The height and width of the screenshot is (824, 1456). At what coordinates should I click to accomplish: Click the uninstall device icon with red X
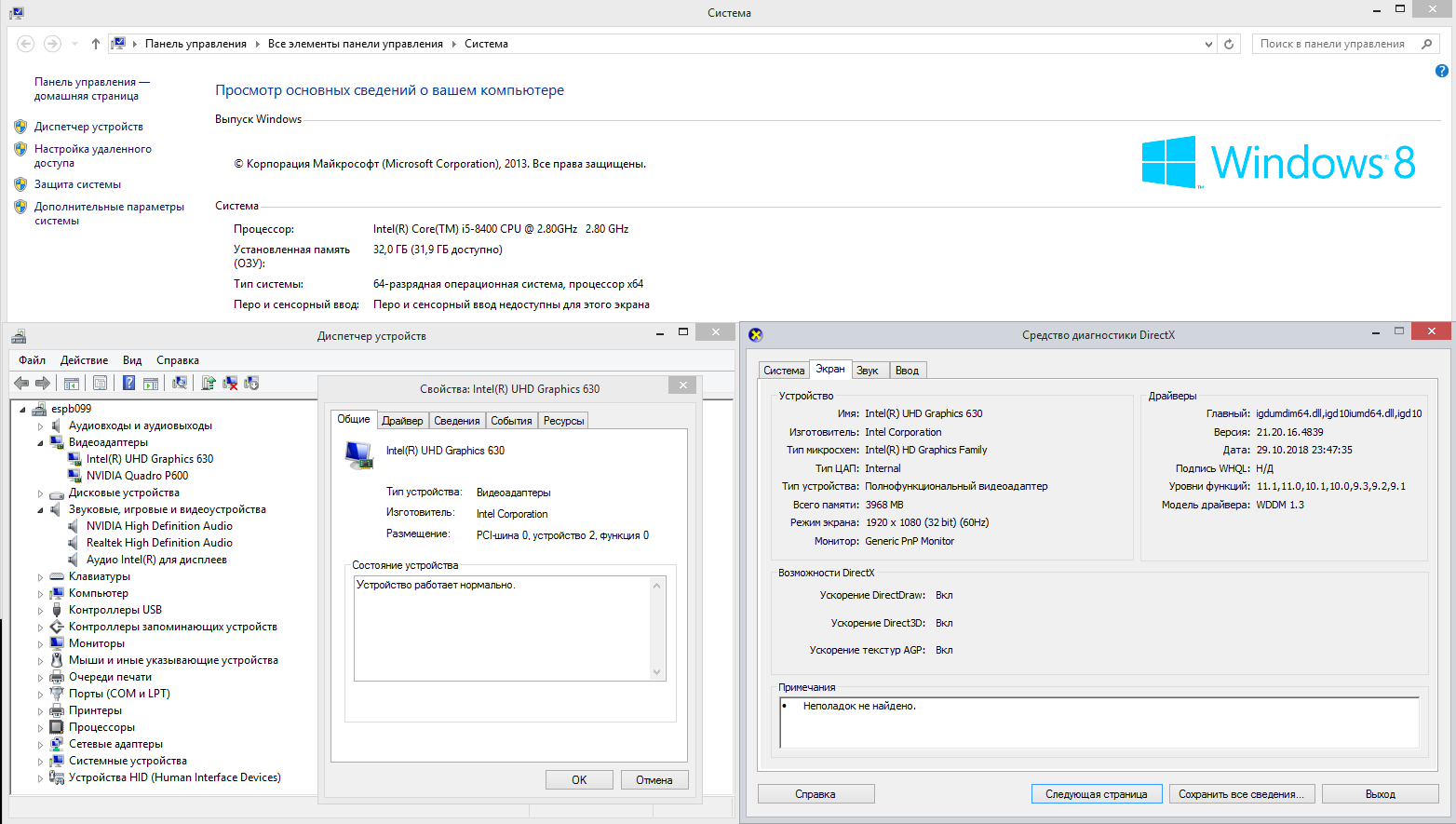tap(230, 383)
